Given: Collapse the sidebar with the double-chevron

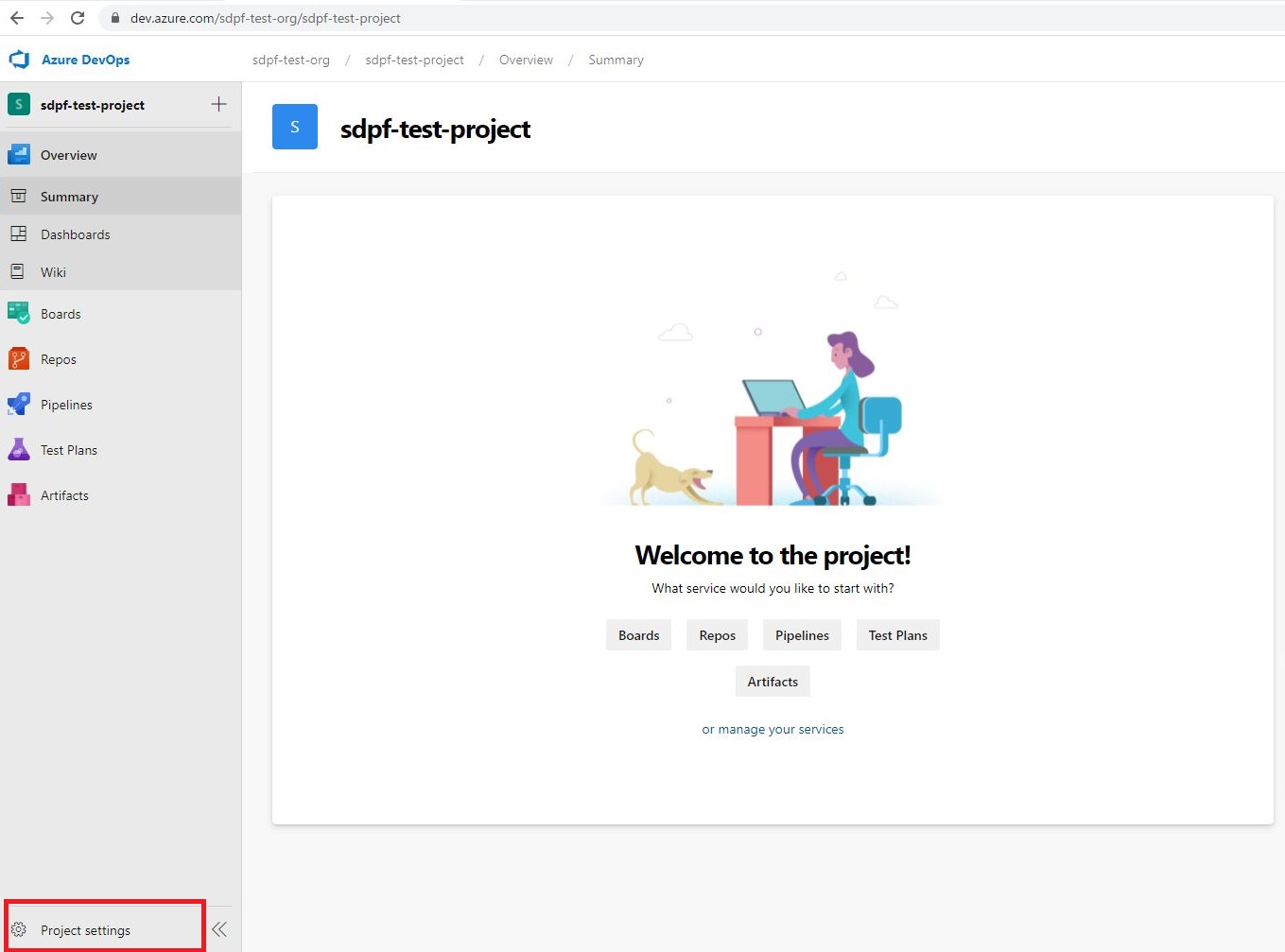Looking at the screenshot, I should coord(219,929).
